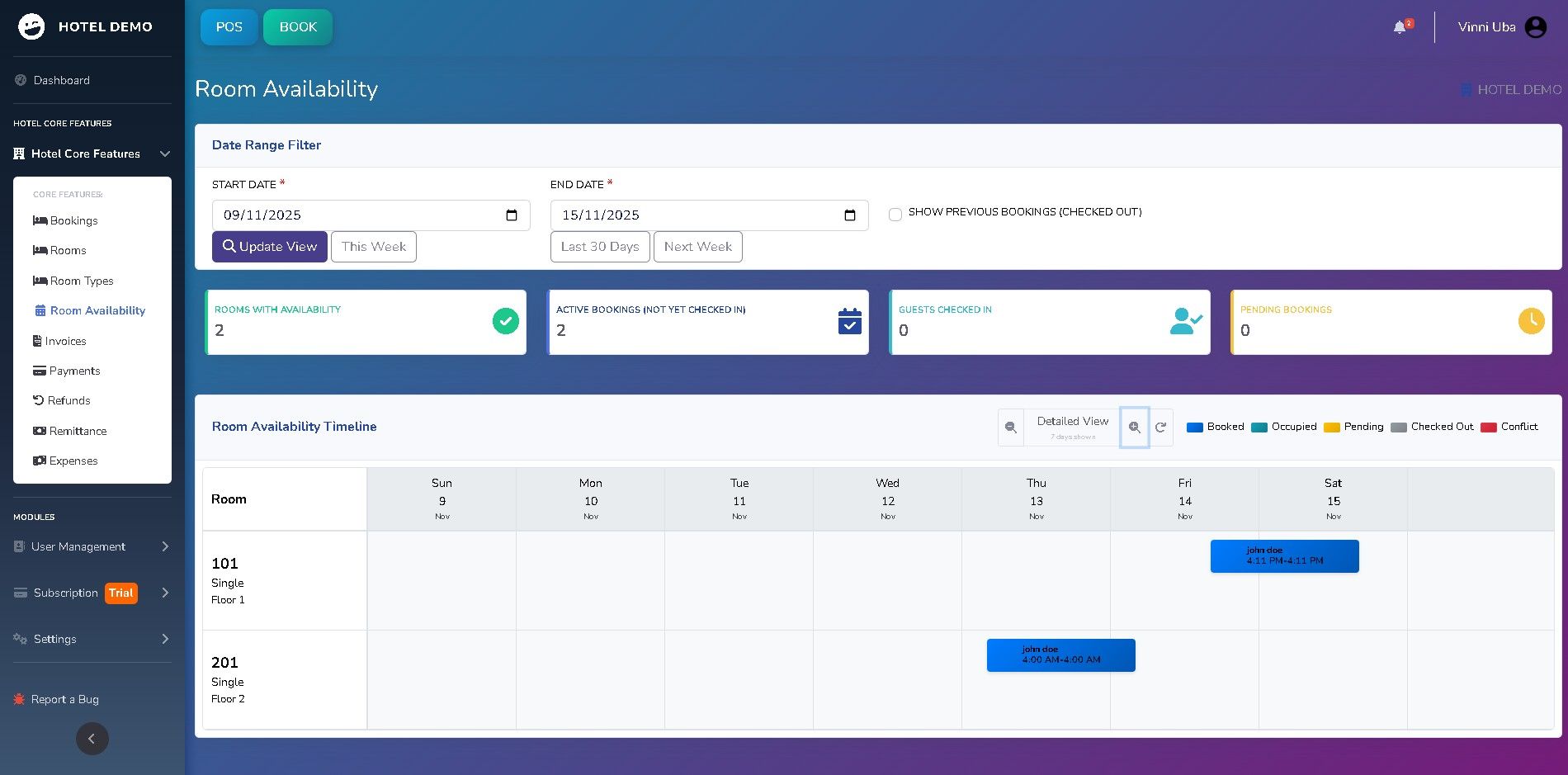Viewport: 1568px width, 775px height.
Task: Open the Vinni Uba user avatar
Action: pyautogui.click(x=1536, y=27)
